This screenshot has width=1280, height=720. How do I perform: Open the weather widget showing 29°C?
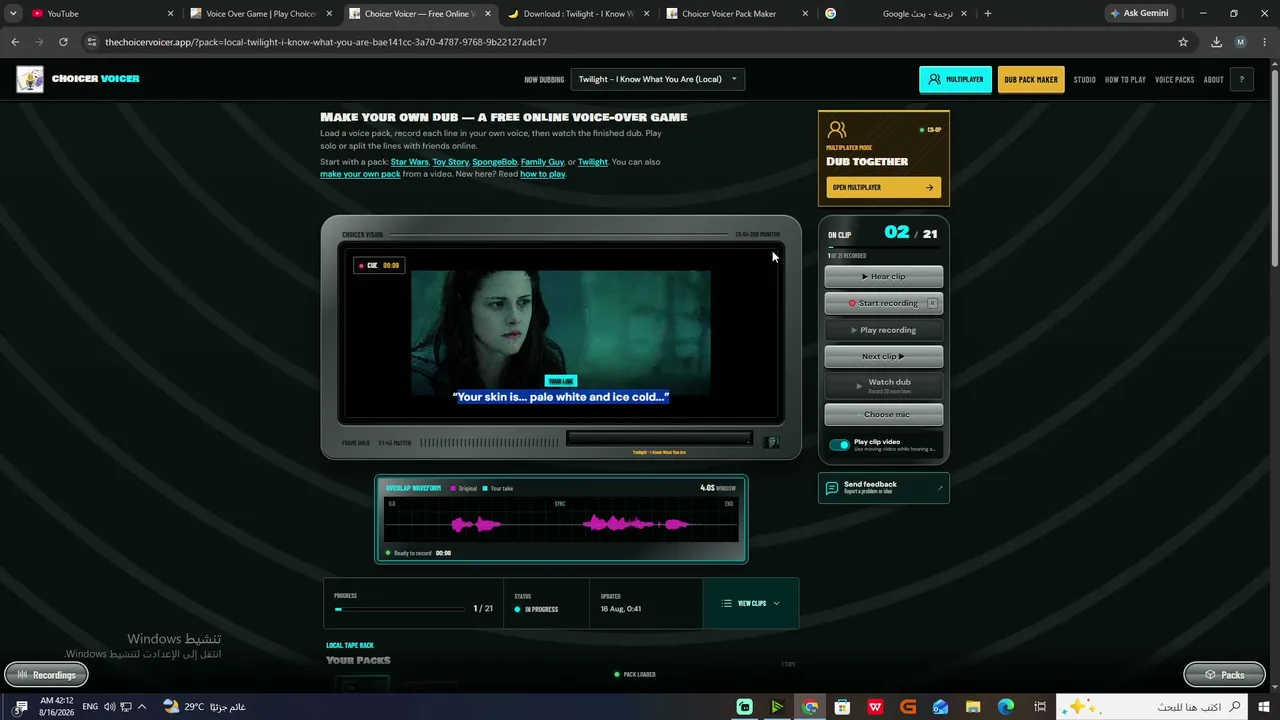[x=203, y=707]
